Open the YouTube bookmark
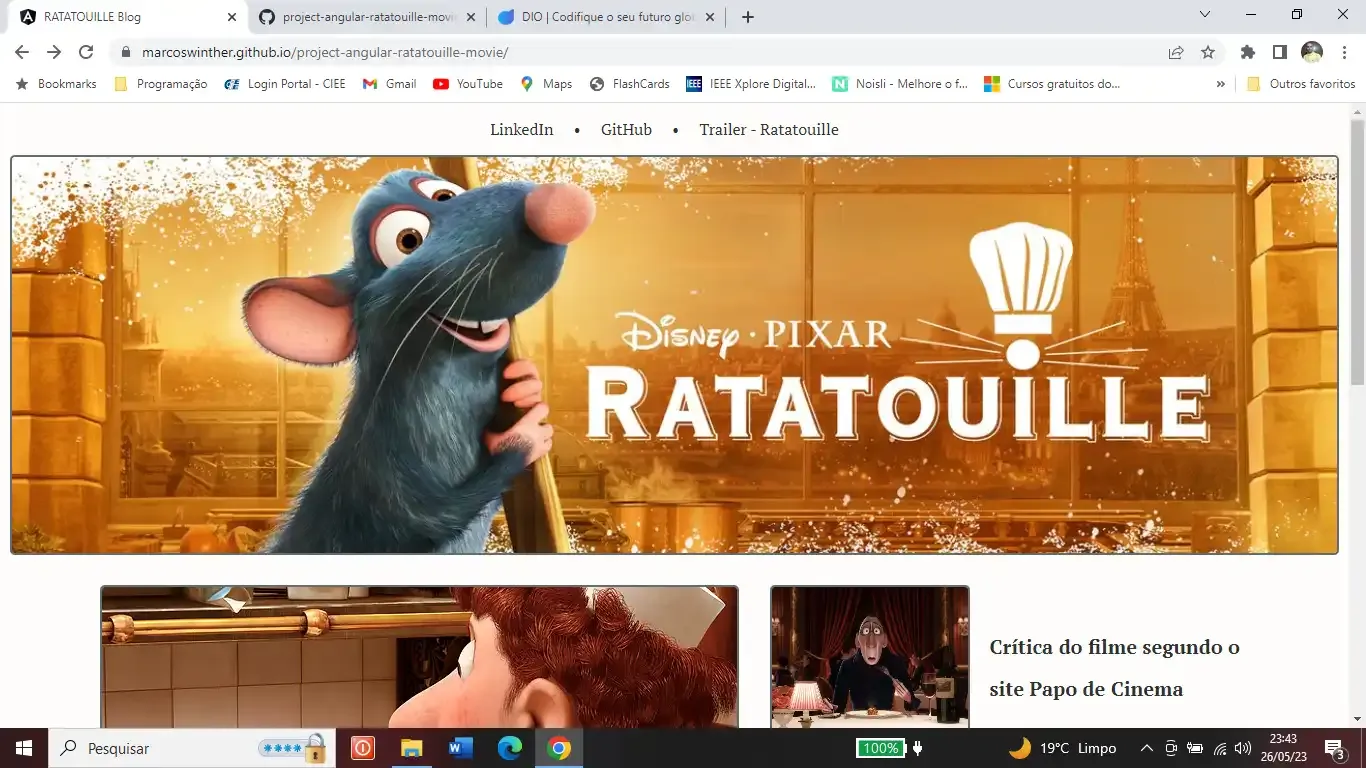Image resolution: width=1366 pixels, height=768 pixels. pos(468,84)
